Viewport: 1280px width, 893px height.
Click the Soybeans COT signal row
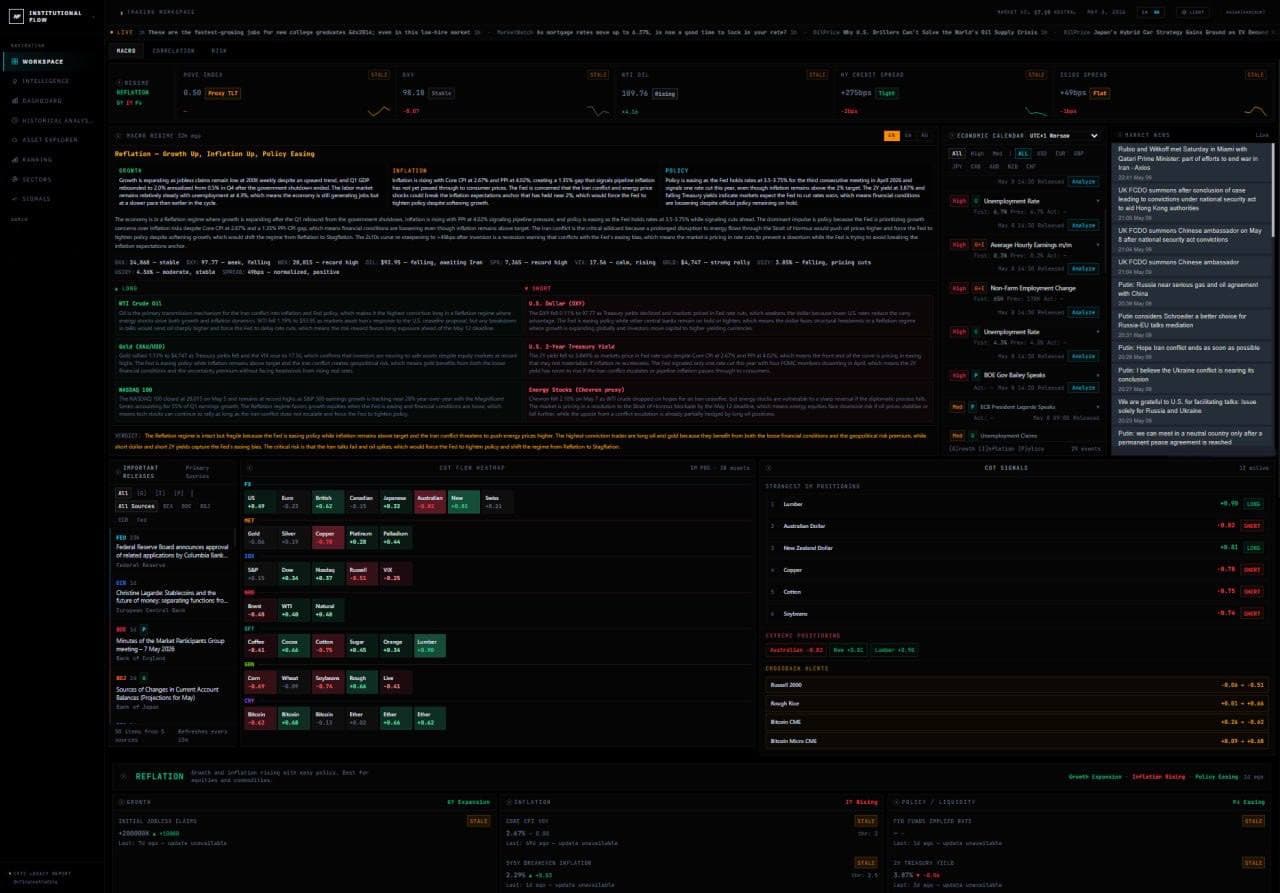(x=1016, y=613)
